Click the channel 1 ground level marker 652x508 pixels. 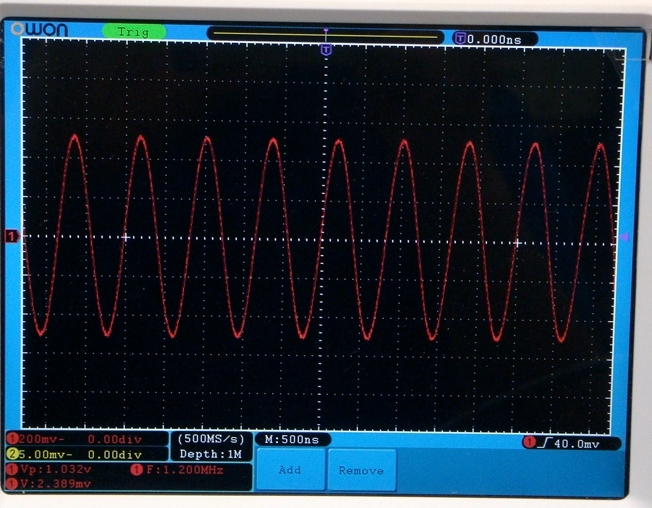click(x=12, y=237)
